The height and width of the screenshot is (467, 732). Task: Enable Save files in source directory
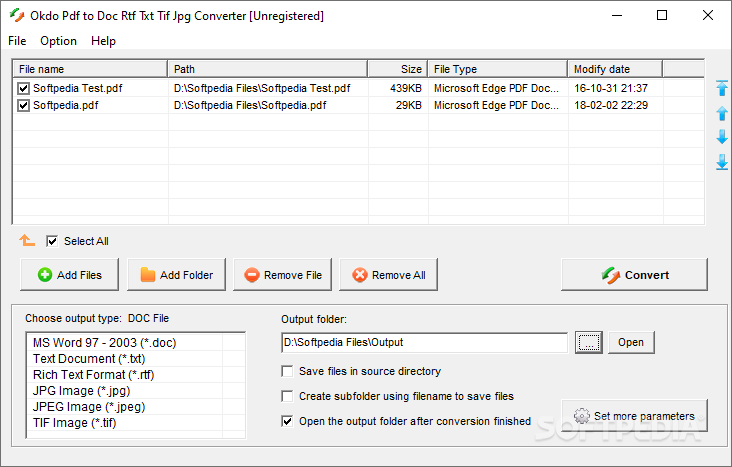pos(287,371)
